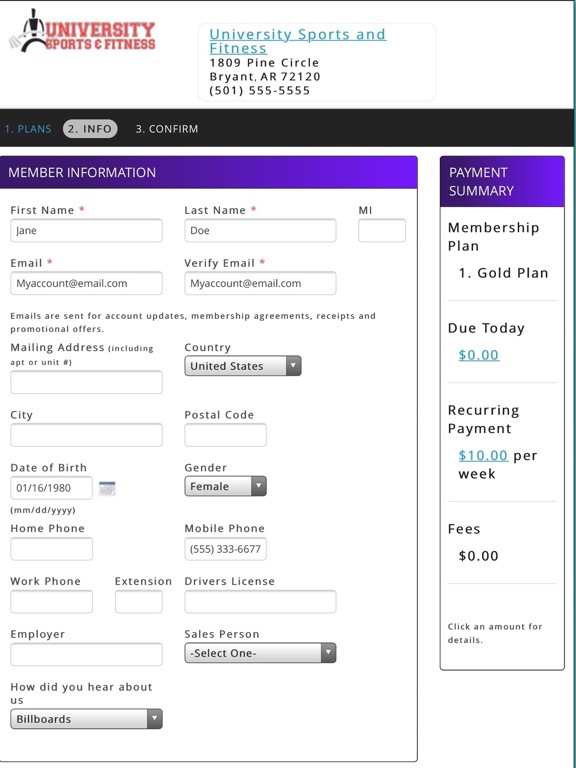Click the Drivers License field

click(260, 601)
